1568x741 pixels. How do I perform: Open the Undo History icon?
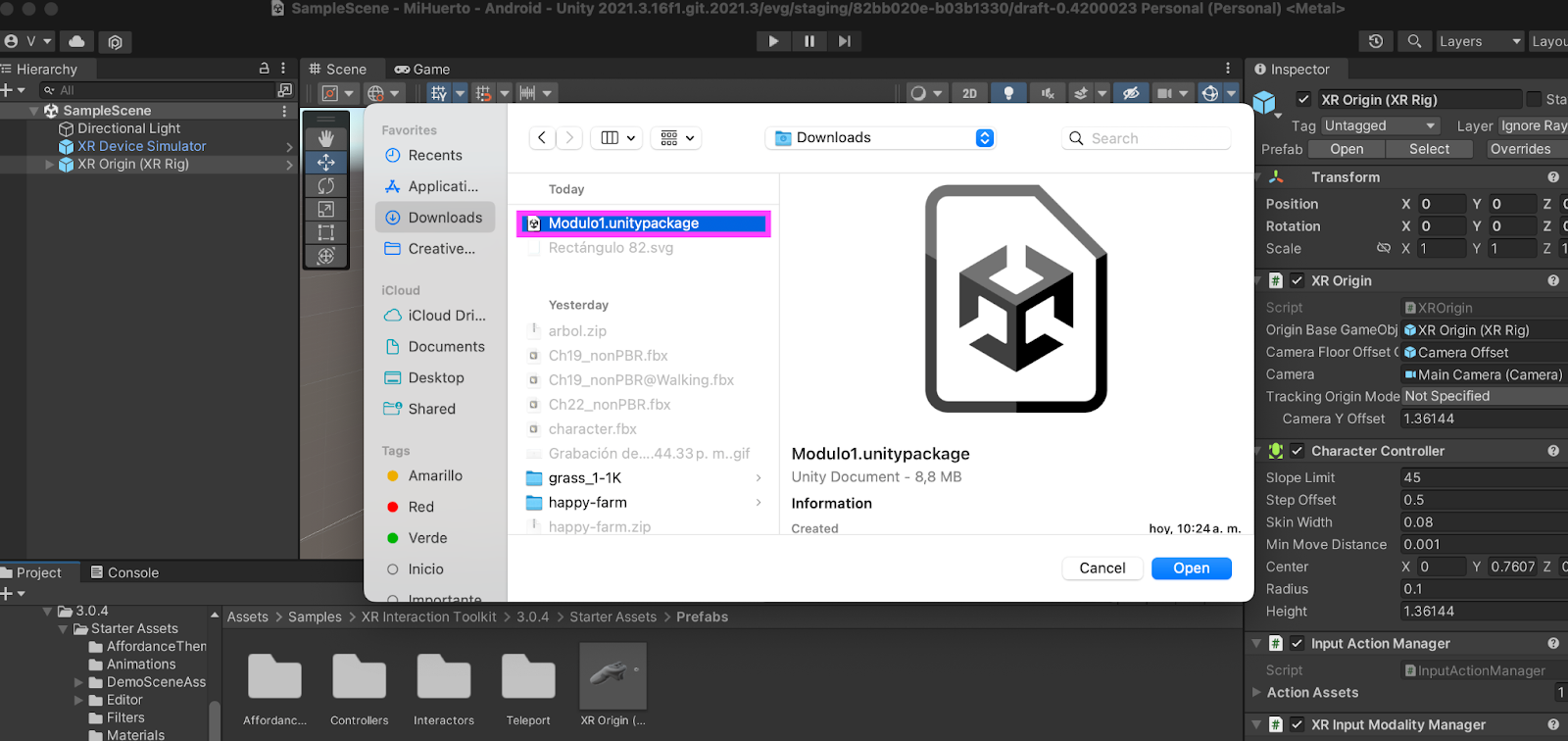coord(1376,41)
